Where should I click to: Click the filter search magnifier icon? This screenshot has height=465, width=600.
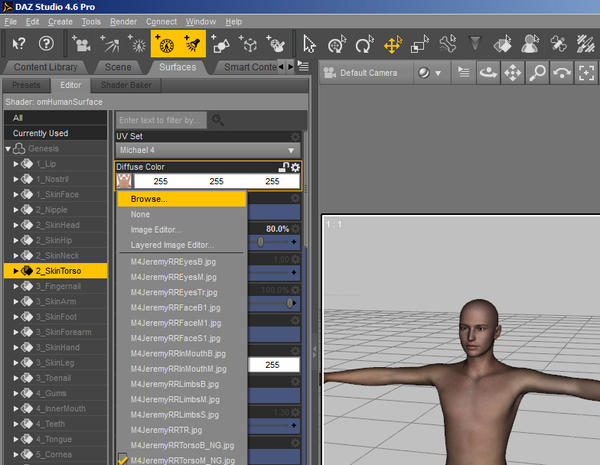click(x=217, y=120)
